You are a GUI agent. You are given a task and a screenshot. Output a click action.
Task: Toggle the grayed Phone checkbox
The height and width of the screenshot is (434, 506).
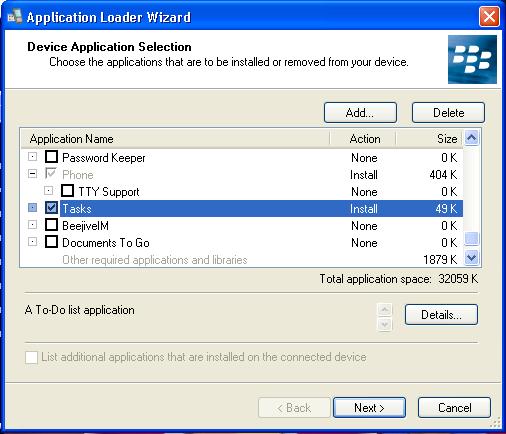pos(51,174)
